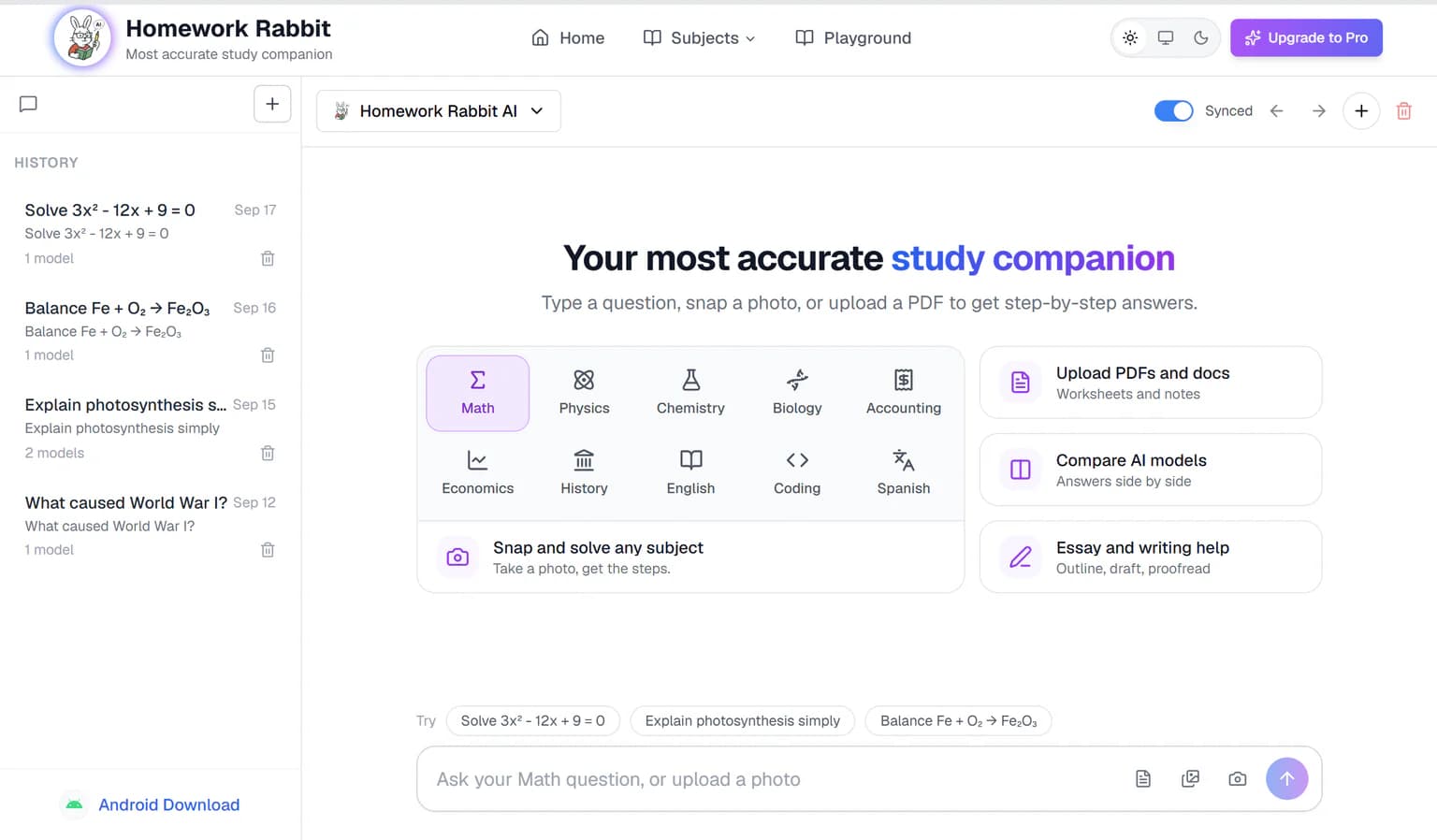Screen dimensions: 1437x840
Task: Delete conversation using the red trash icon
Action: point(1403,111)
